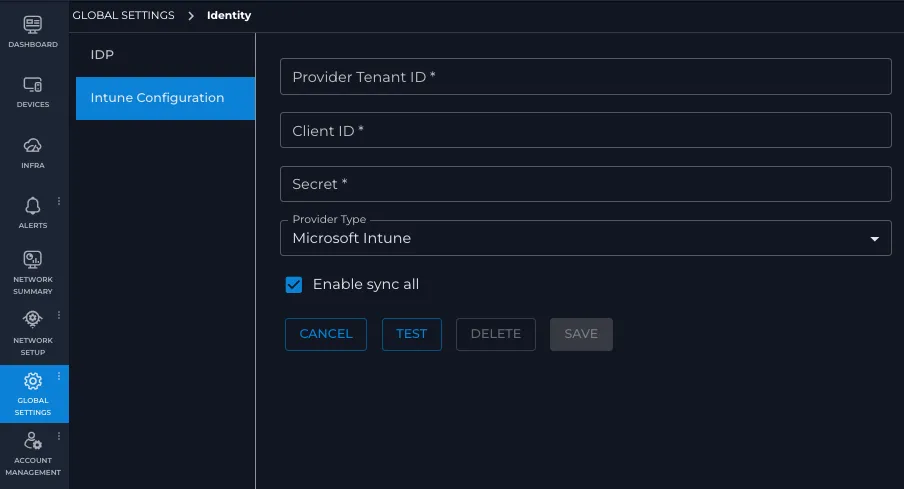904x489 pixels.
Task: Select the Network Summary icon
Action: tap(32, 260)
